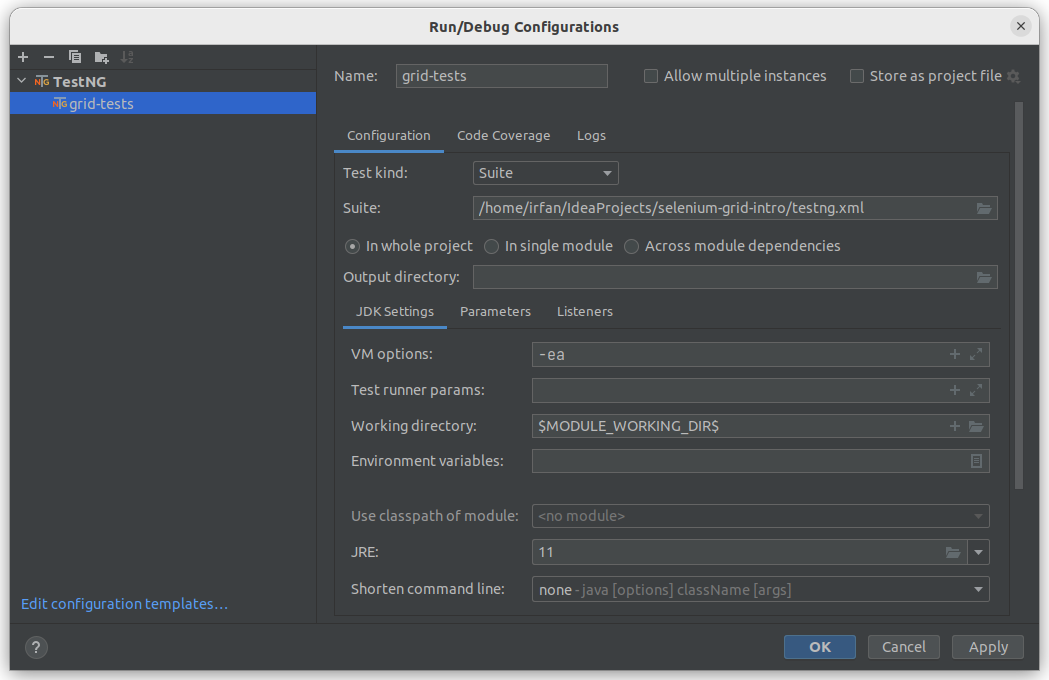This screenshot has width=1049, height=680.
Task: Open Shorten command line dropdown
Action: click(x=761, y=590)
